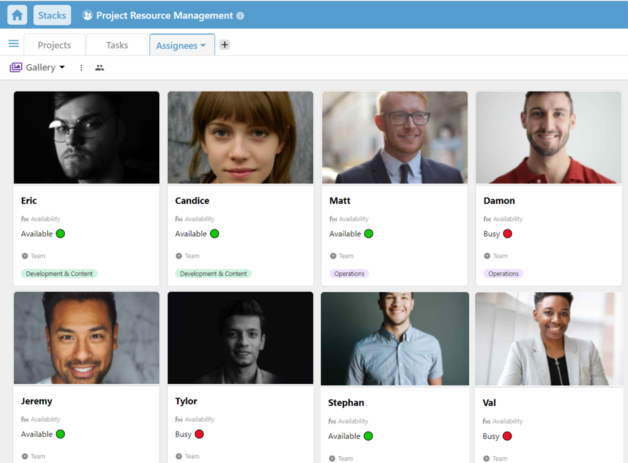
Task: Click the info icon beside project title
Action: (240, 16)
